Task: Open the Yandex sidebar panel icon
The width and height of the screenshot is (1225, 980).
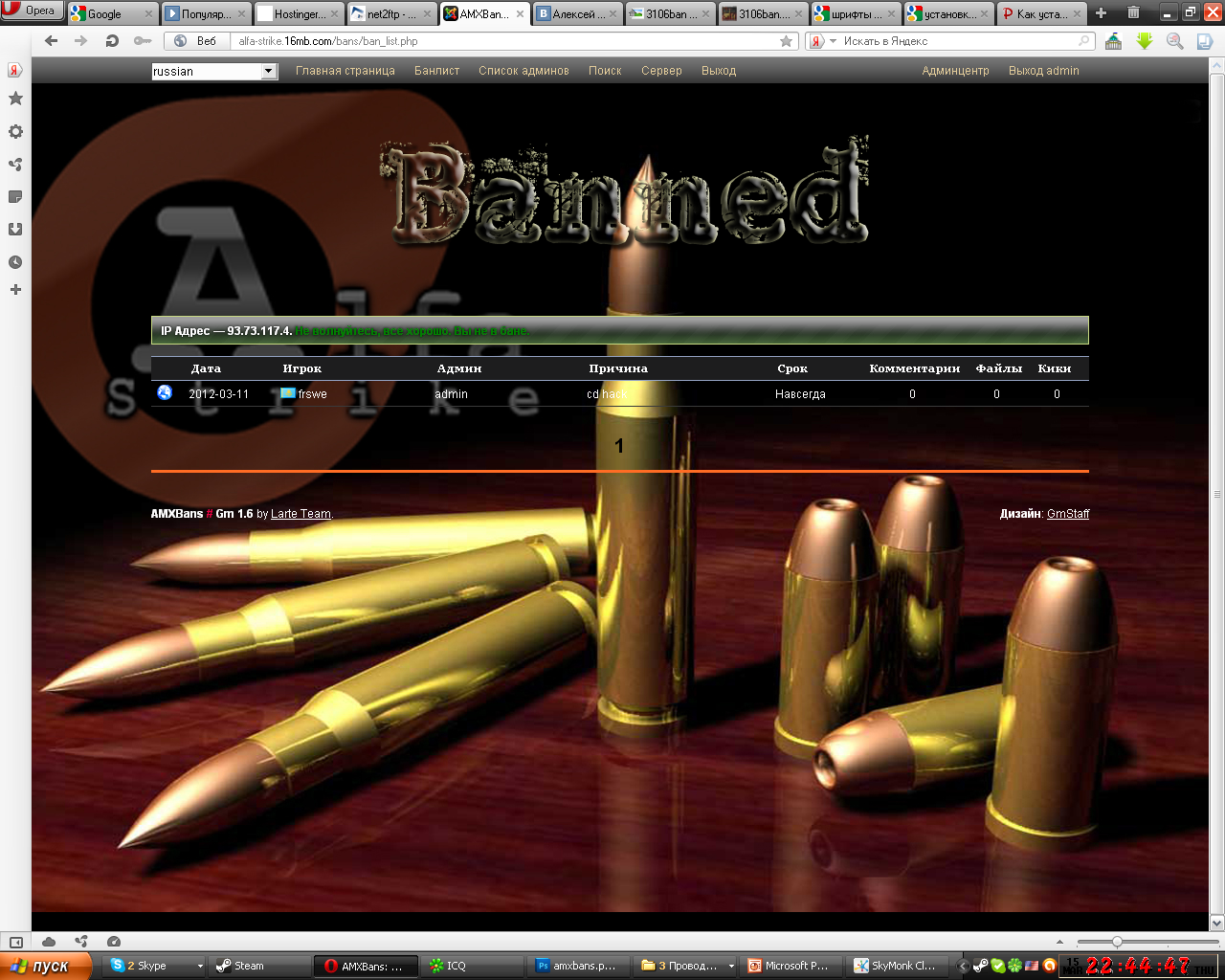Action: (15, 70)
